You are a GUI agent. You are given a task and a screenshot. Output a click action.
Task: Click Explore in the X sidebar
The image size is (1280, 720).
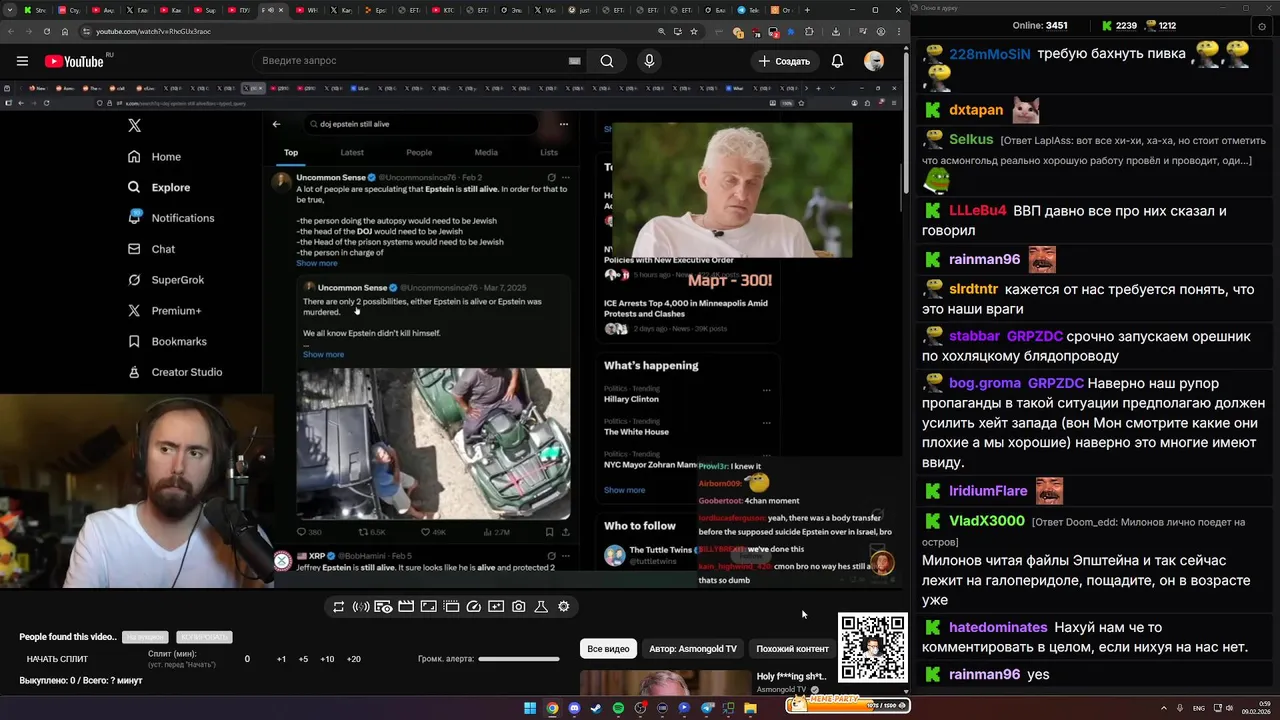(159, 187)
